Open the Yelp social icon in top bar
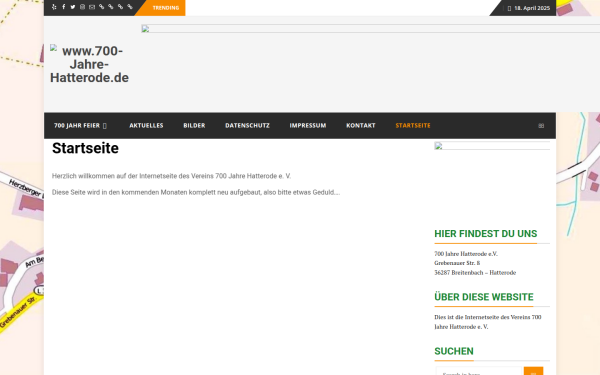600x375 pixels. pyautogui.click(x=54, y=7)
